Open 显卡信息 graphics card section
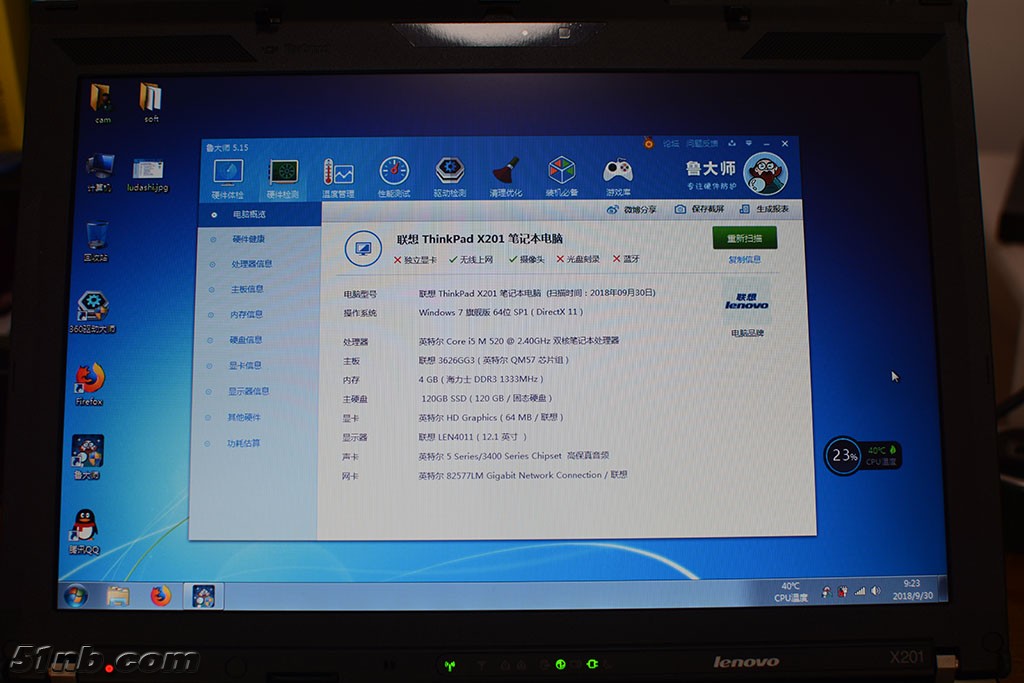The image size is (1024, 683). coord(245,366)
